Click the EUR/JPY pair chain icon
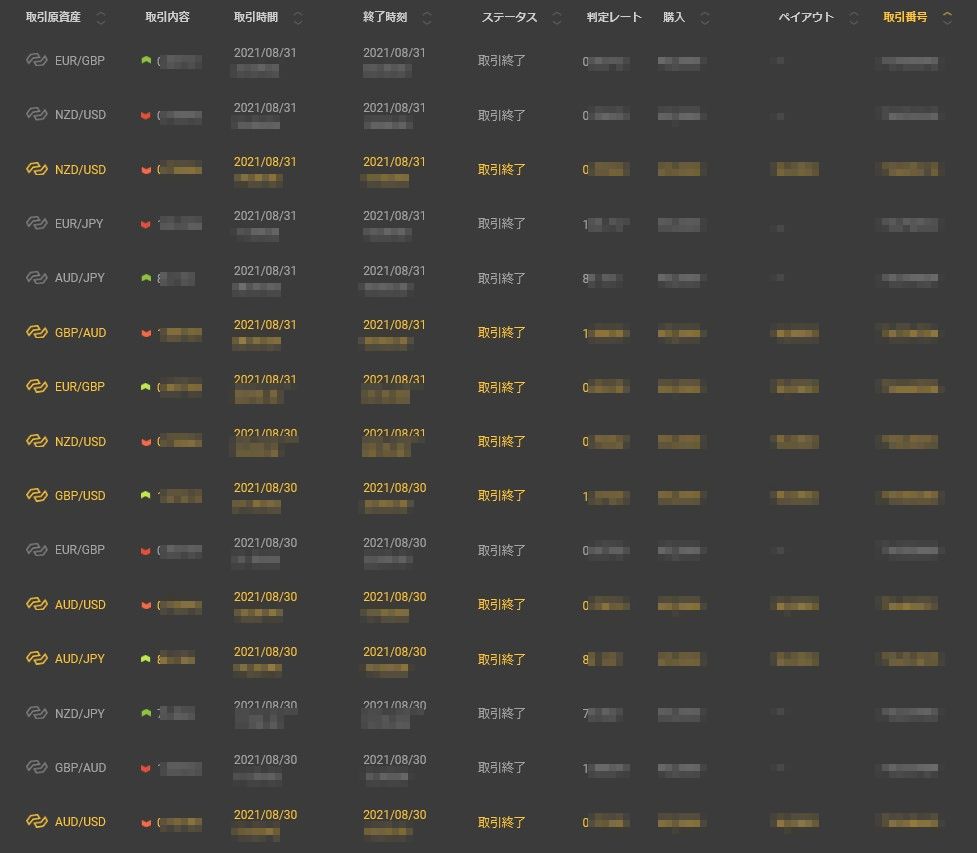 click(36, 223)
